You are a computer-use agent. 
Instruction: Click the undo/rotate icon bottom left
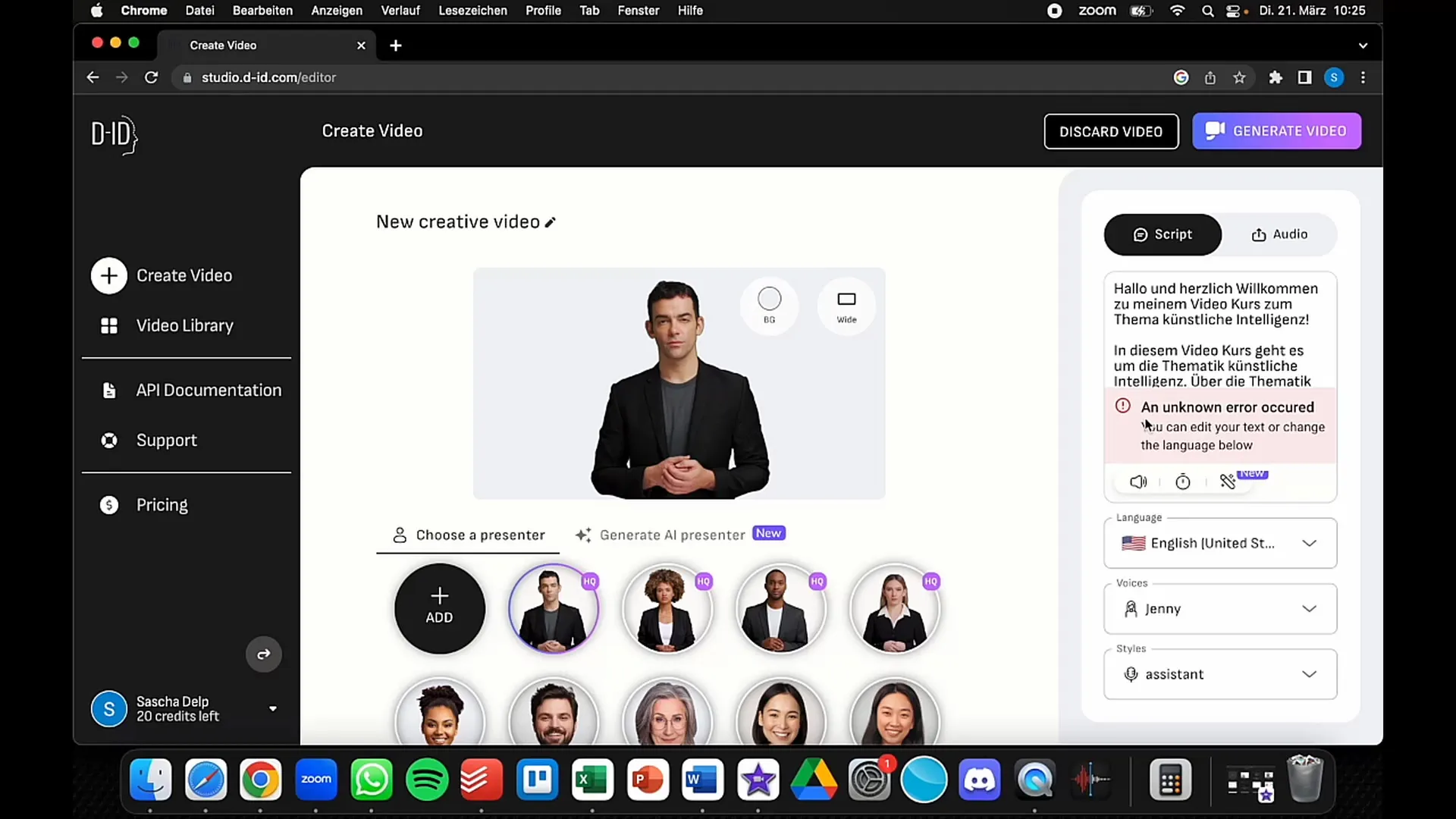263,654
